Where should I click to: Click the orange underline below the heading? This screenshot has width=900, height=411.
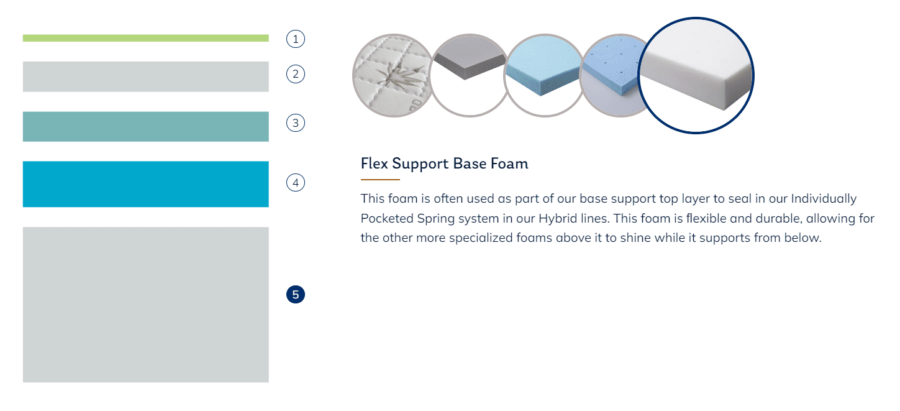point(380,180)
